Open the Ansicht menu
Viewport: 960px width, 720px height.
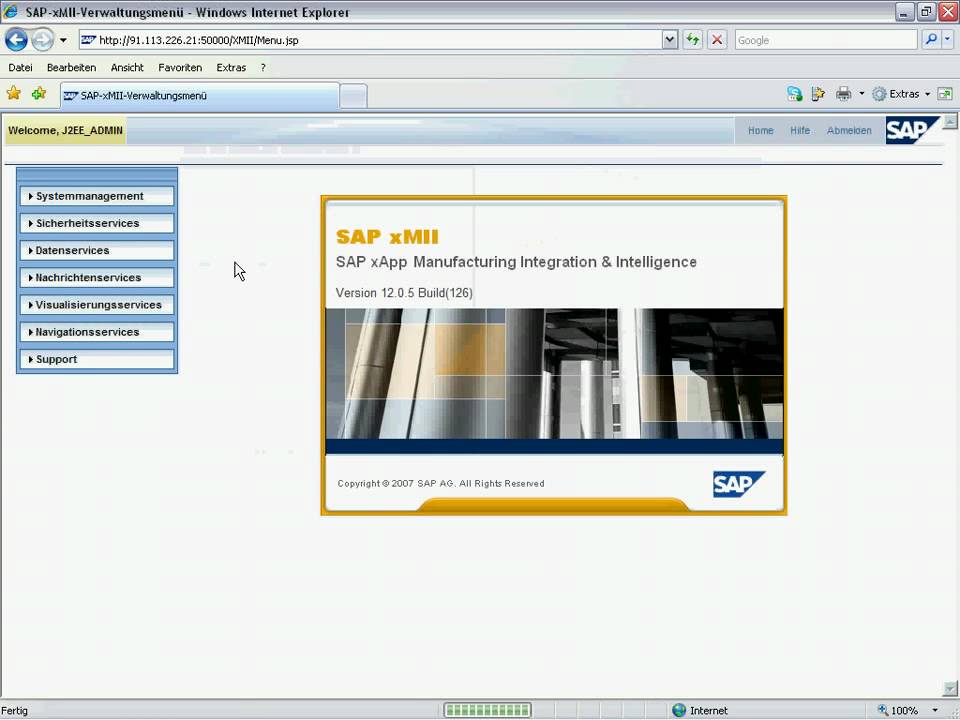coord(127,67)
